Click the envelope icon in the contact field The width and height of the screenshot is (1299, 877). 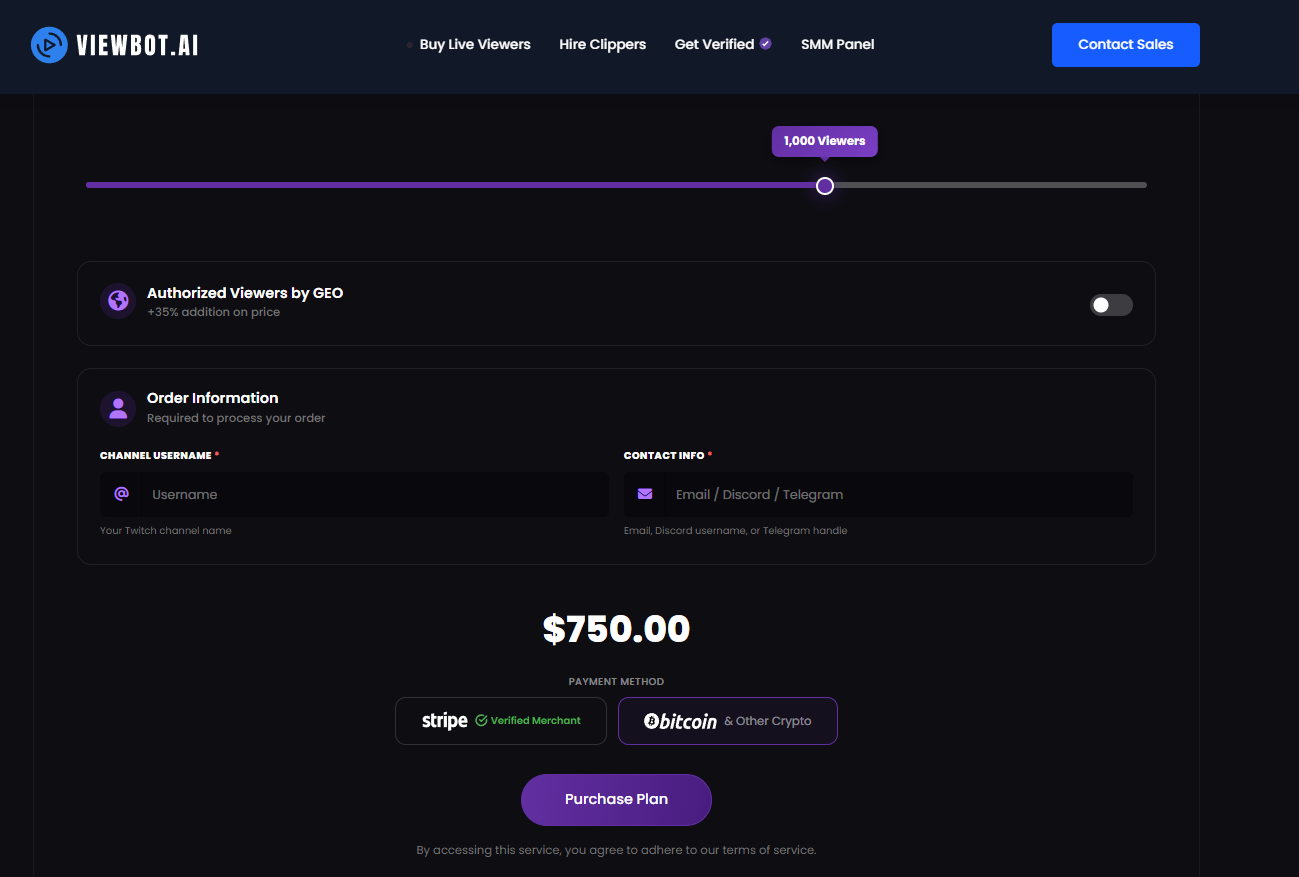tap(645, 494)
